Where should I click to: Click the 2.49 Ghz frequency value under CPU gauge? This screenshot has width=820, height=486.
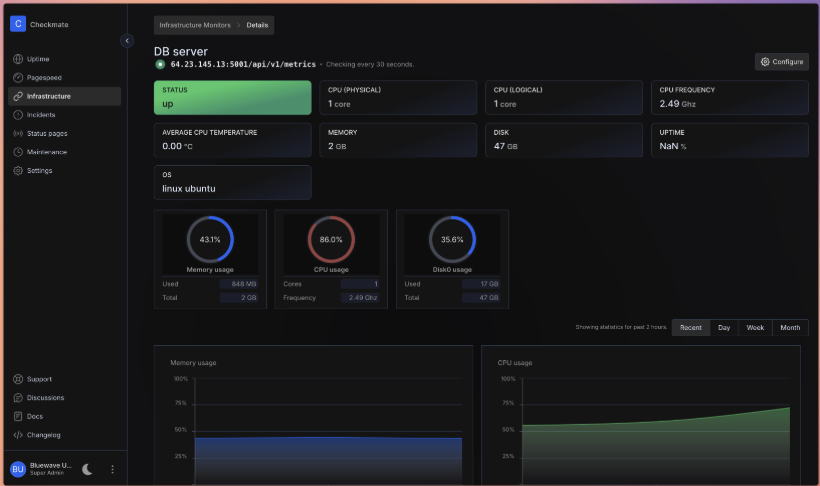[360, 298]
